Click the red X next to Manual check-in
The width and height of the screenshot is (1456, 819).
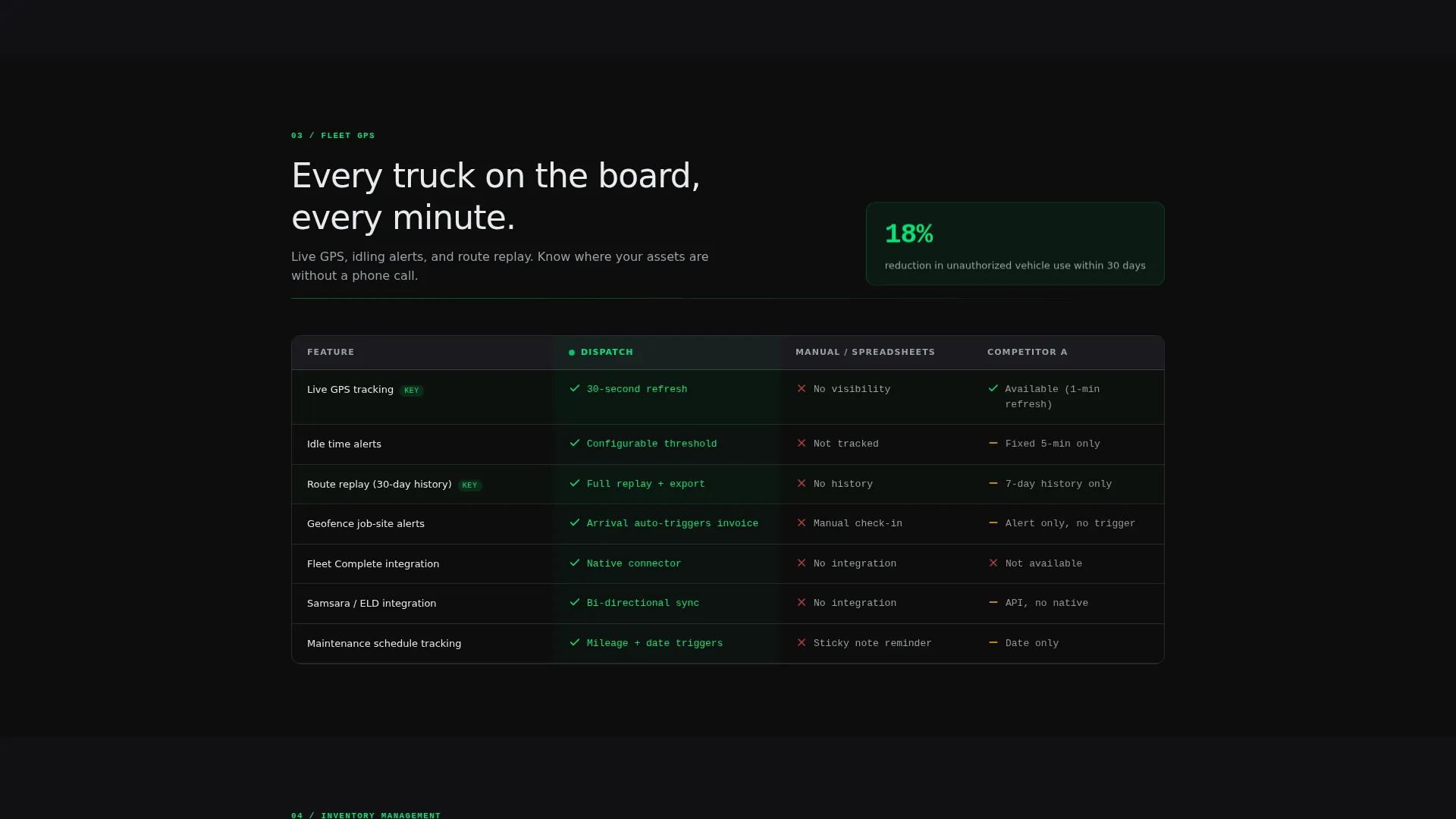point(802,522)
